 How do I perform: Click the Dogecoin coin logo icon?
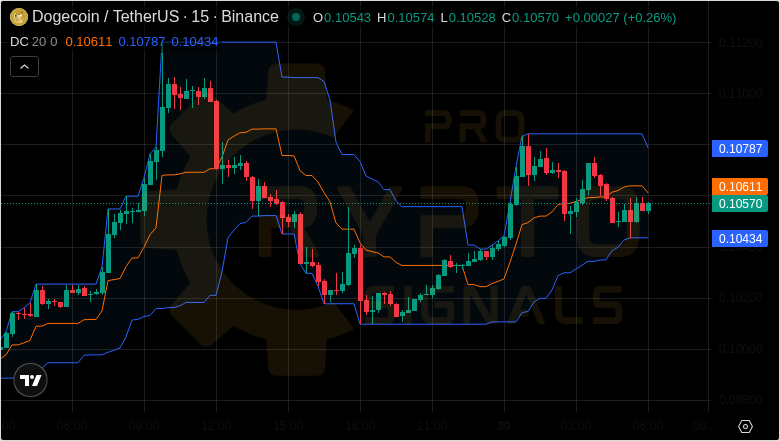pyautogui.click(x=19, y=17)
